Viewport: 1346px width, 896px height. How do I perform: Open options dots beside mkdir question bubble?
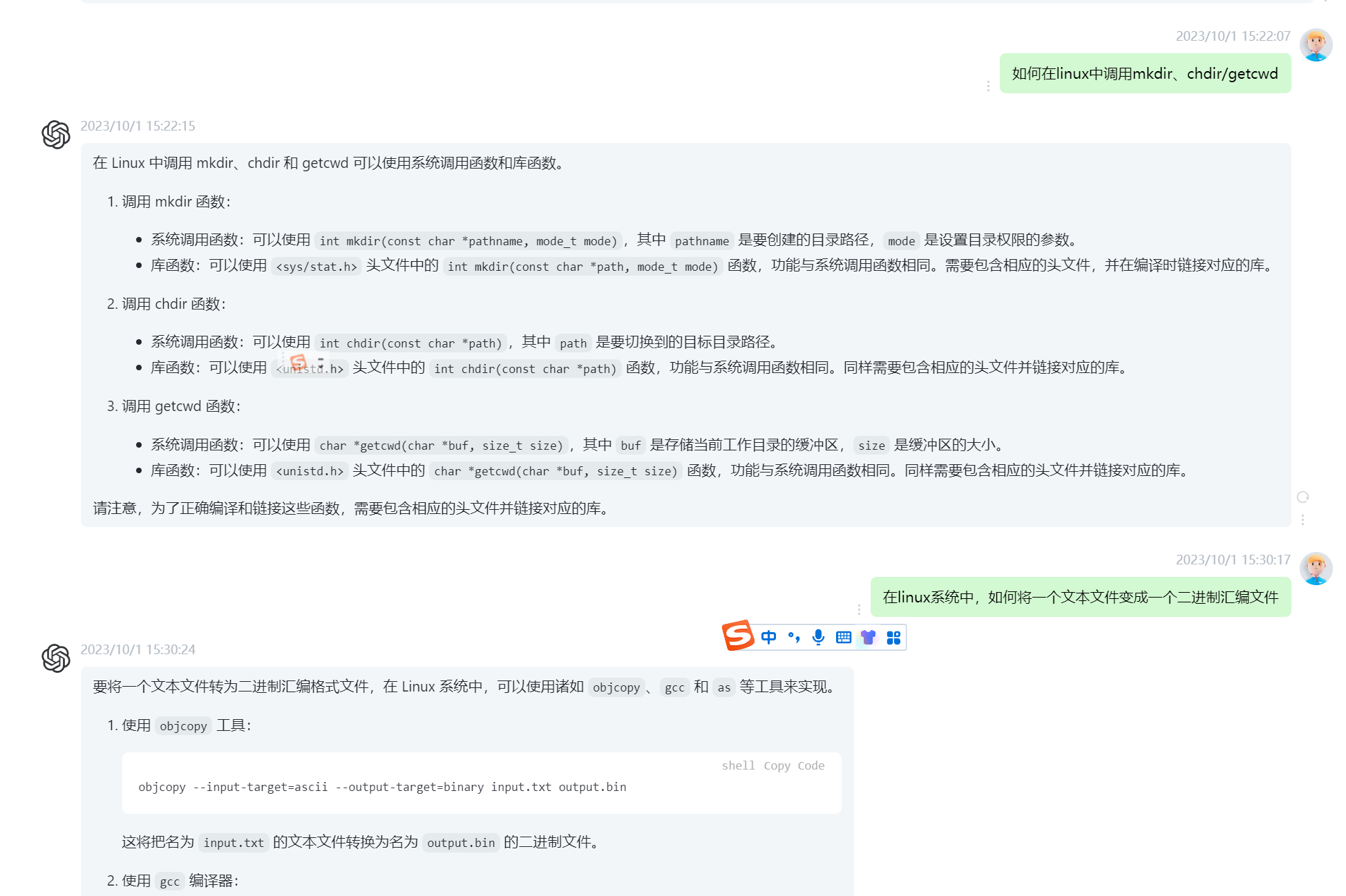988,86
